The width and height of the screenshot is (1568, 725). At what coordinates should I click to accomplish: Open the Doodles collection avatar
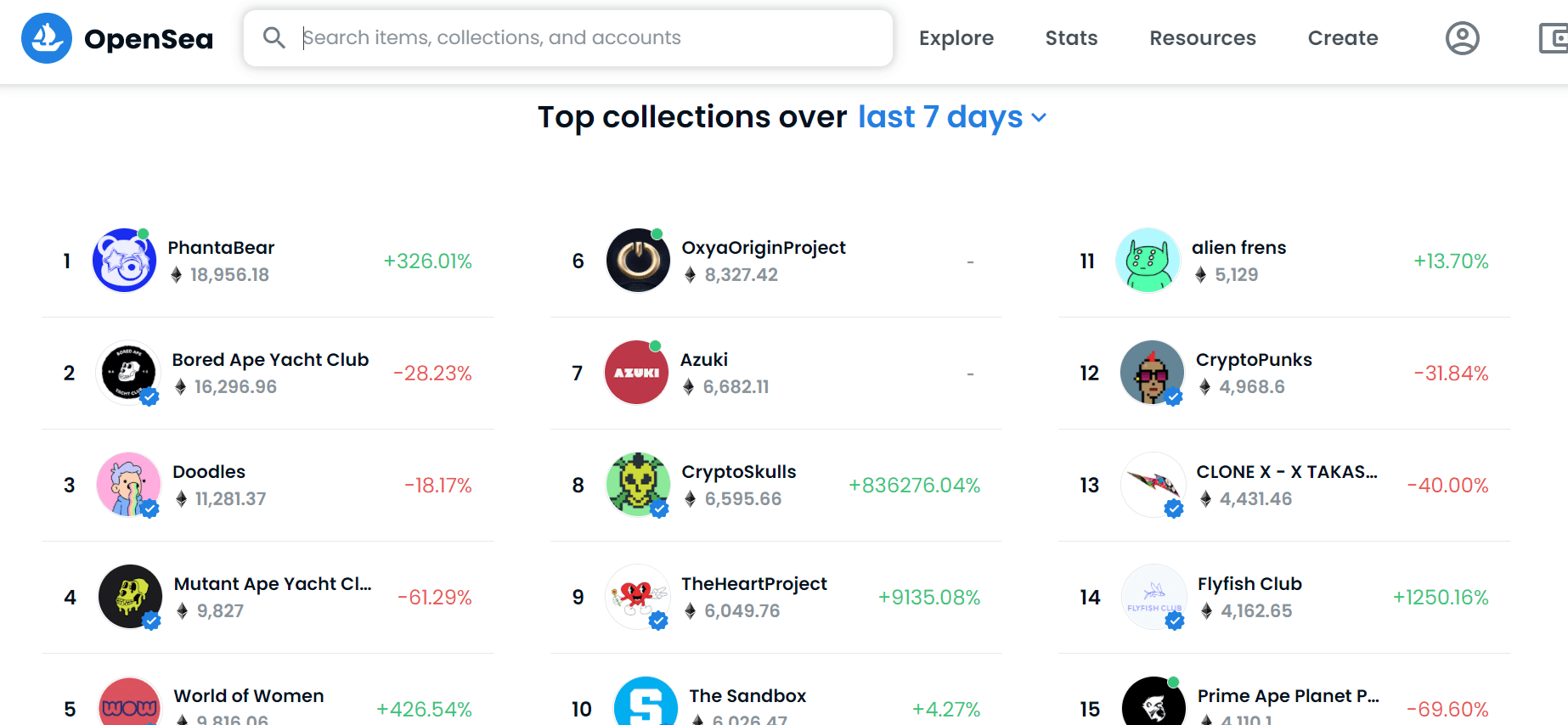[128, 485]
